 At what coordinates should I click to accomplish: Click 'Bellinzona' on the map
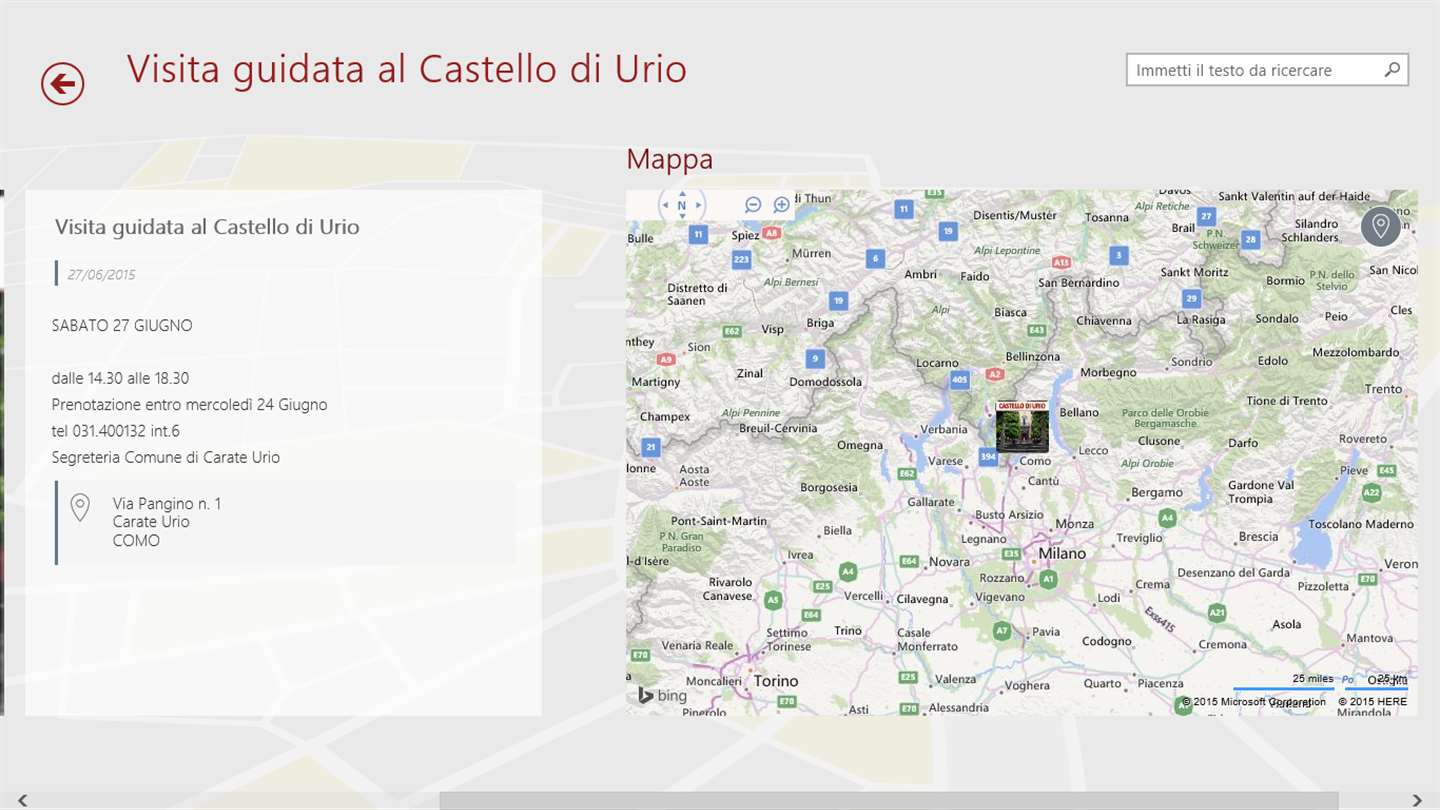pos(1032,357)
